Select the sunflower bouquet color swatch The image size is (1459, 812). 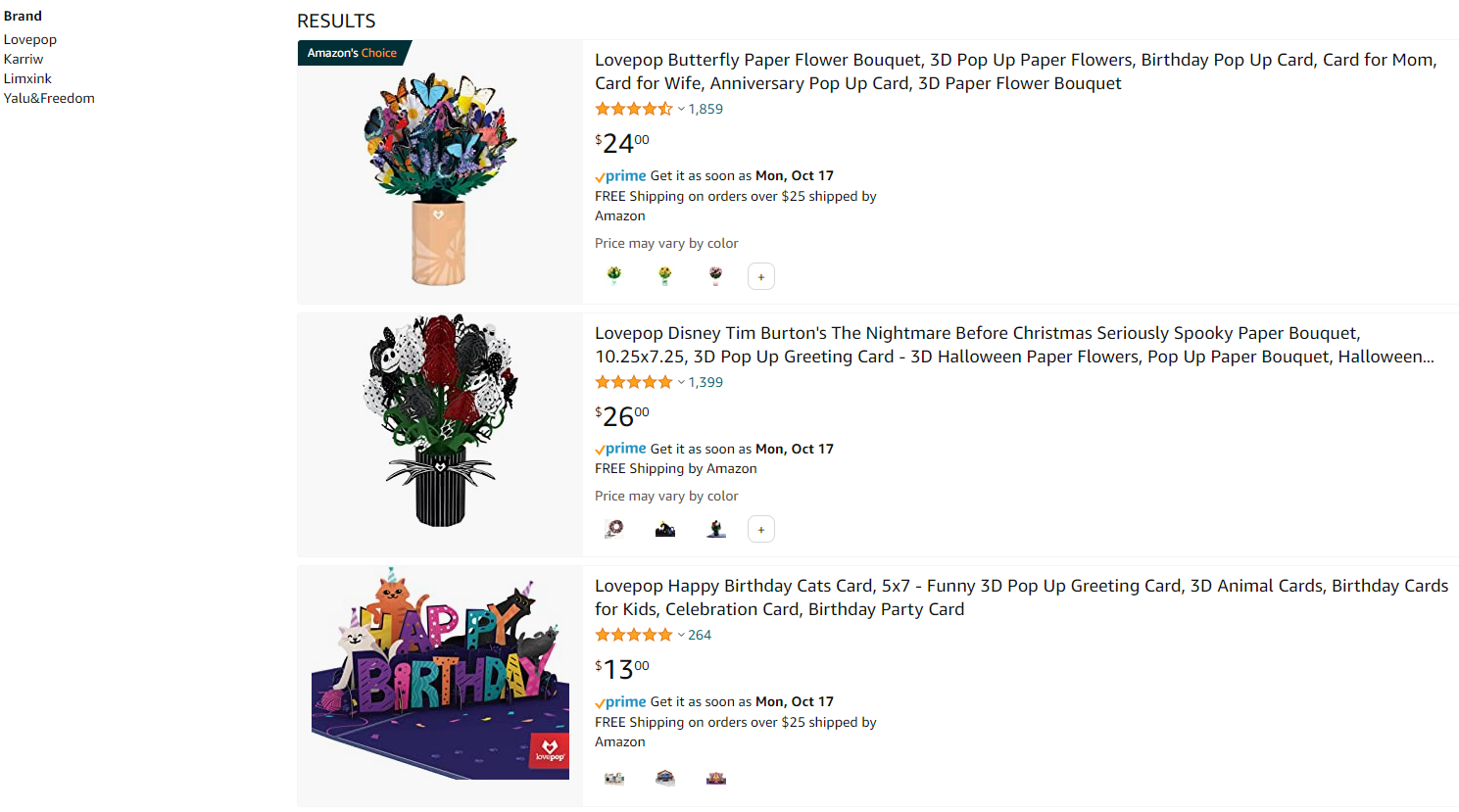point(665,276)
